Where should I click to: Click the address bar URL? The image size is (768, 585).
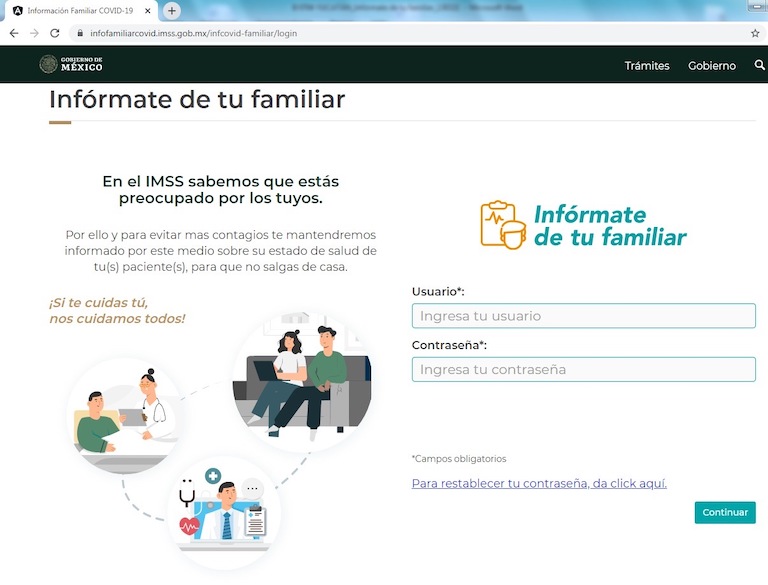(193, 33)
